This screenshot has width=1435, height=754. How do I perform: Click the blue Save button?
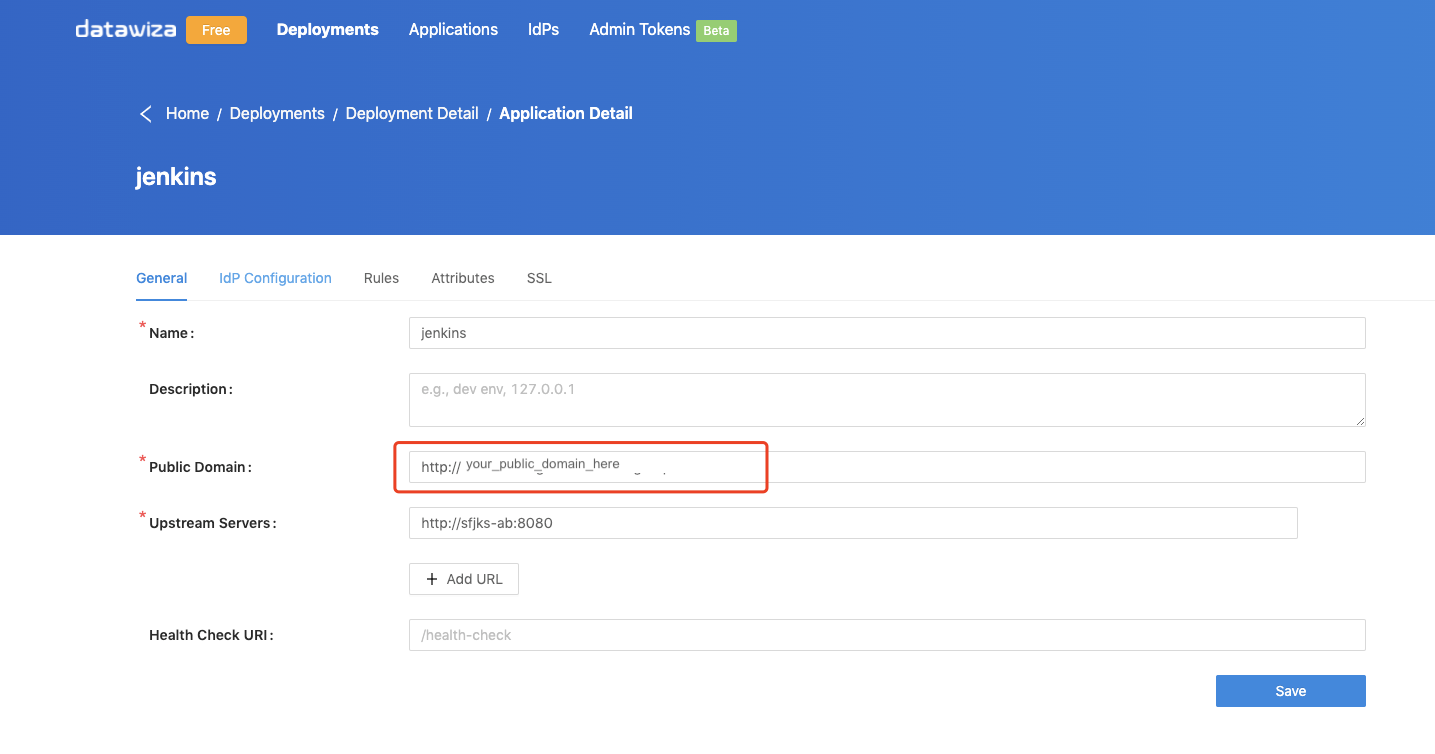tap(1290, 691)
